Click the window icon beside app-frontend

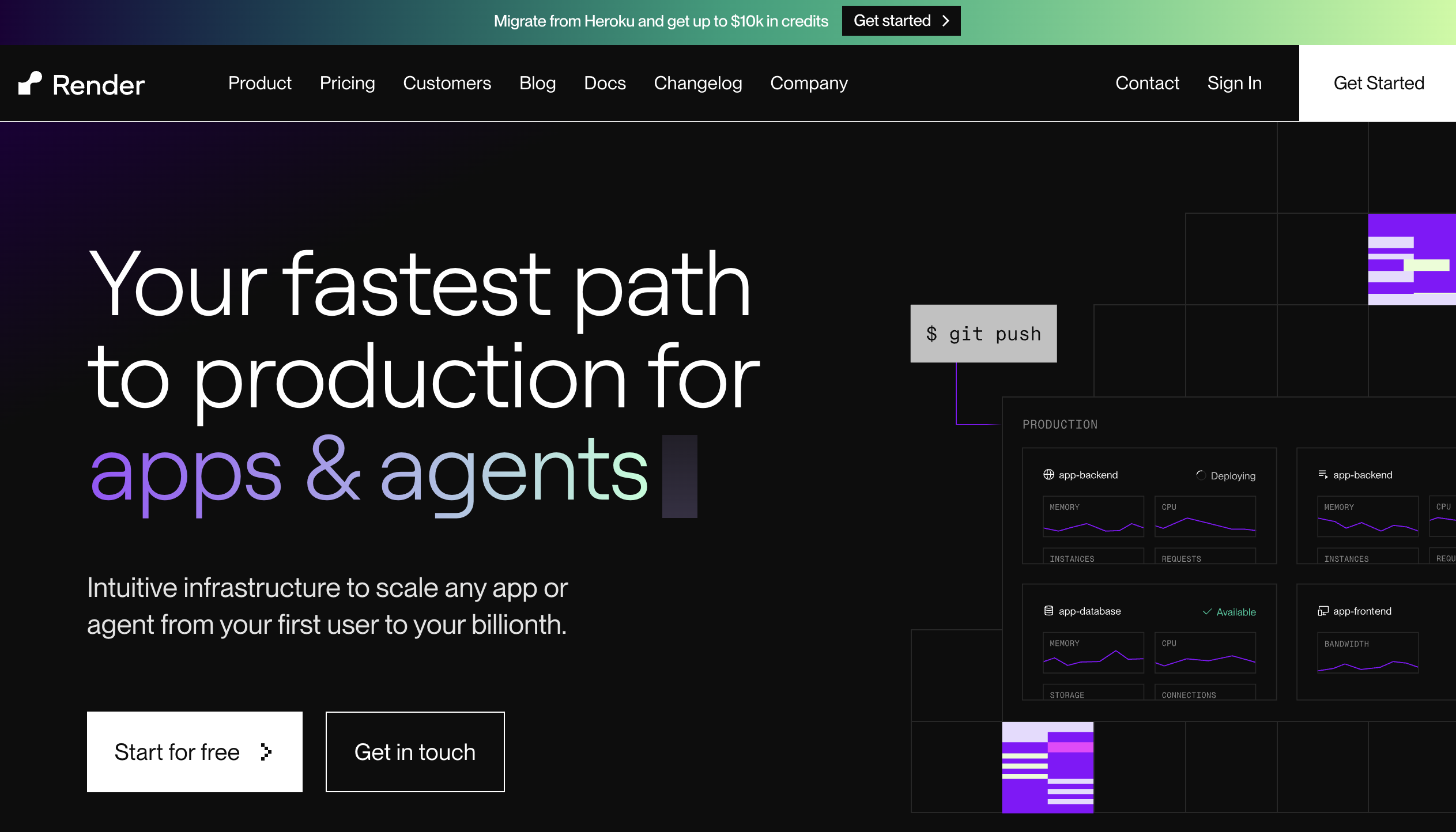tap(1322, 611)
